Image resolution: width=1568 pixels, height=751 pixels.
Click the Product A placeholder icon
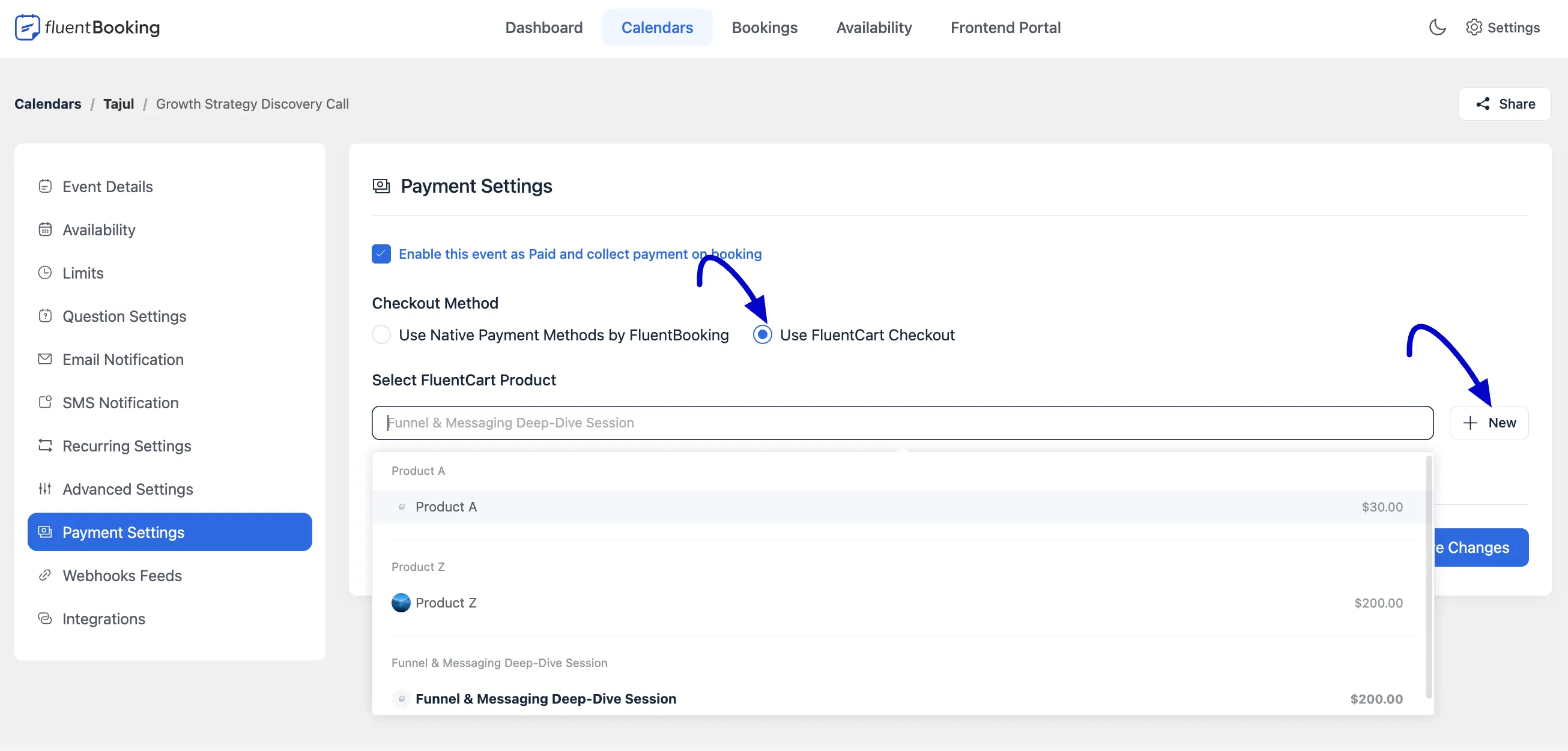[401, 507]
